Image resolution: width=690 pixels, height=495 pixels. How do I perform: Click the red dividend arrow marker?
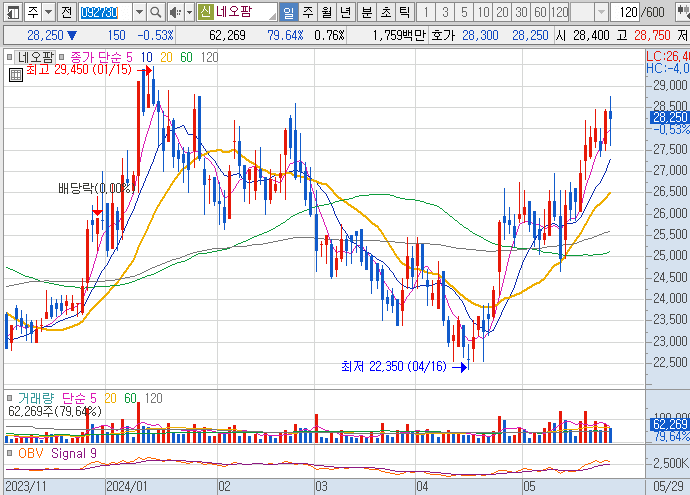point(97,213)
